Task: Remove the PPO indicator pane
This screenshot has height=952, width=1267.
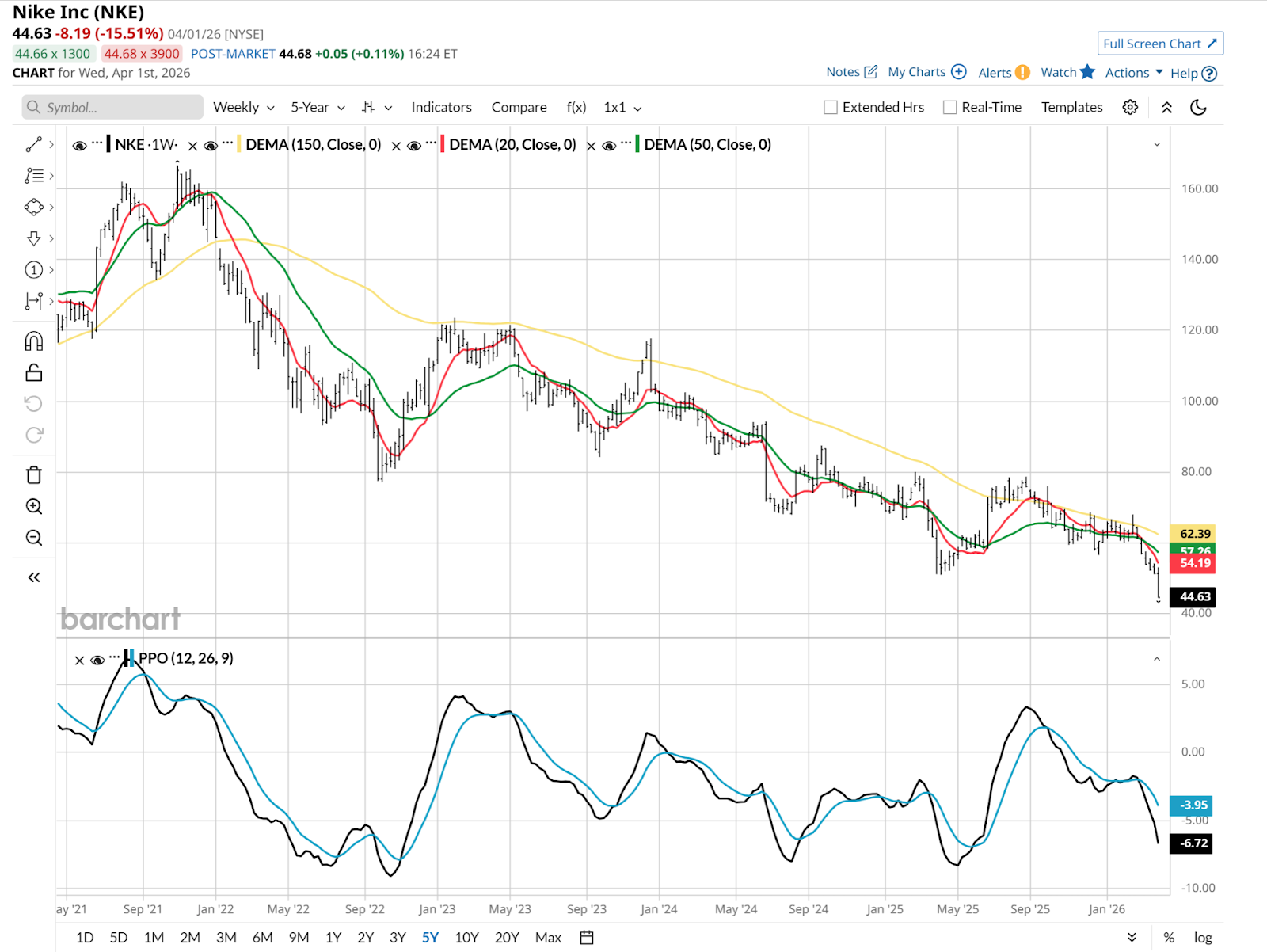Action: (x=79, y=661)
